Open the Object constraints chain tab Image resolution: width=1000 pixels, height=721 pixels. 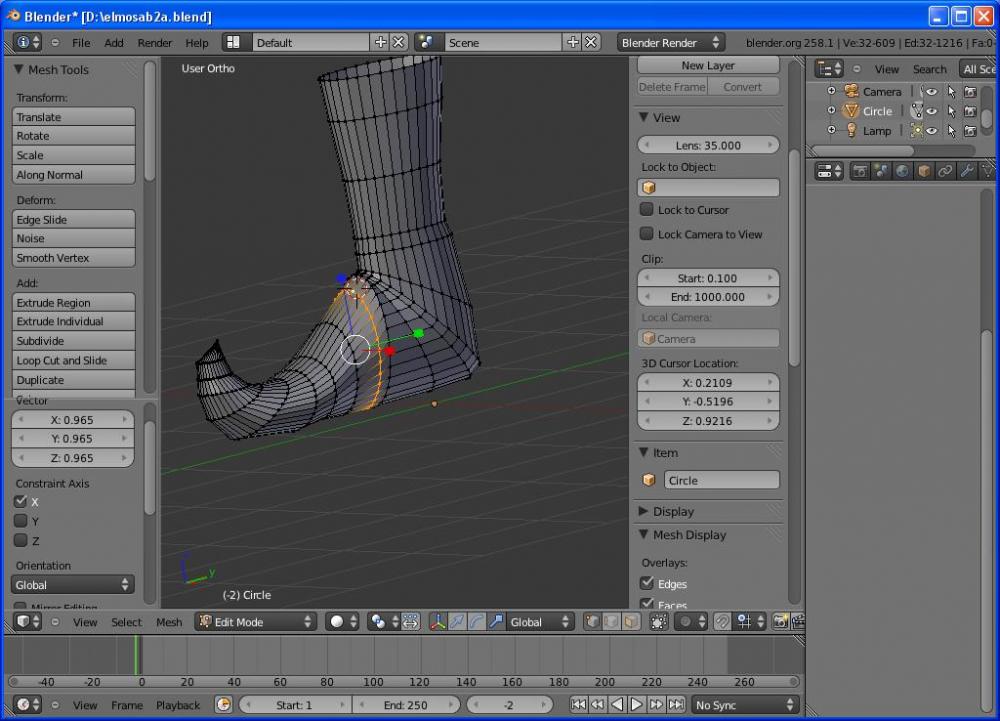[945, 171]
